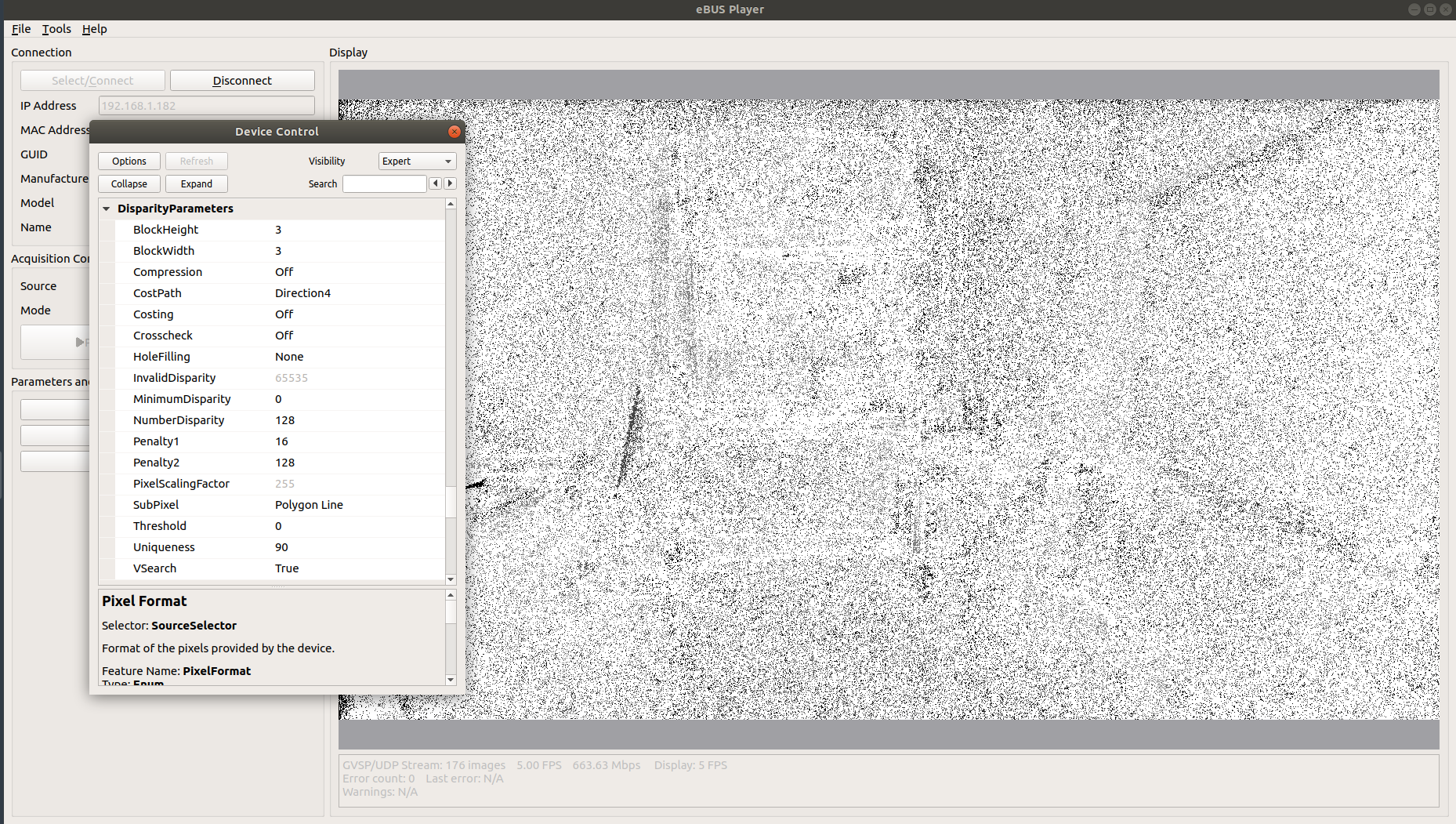Click the Options button in Device Control
1456x824 pixels.
point(129,161)
